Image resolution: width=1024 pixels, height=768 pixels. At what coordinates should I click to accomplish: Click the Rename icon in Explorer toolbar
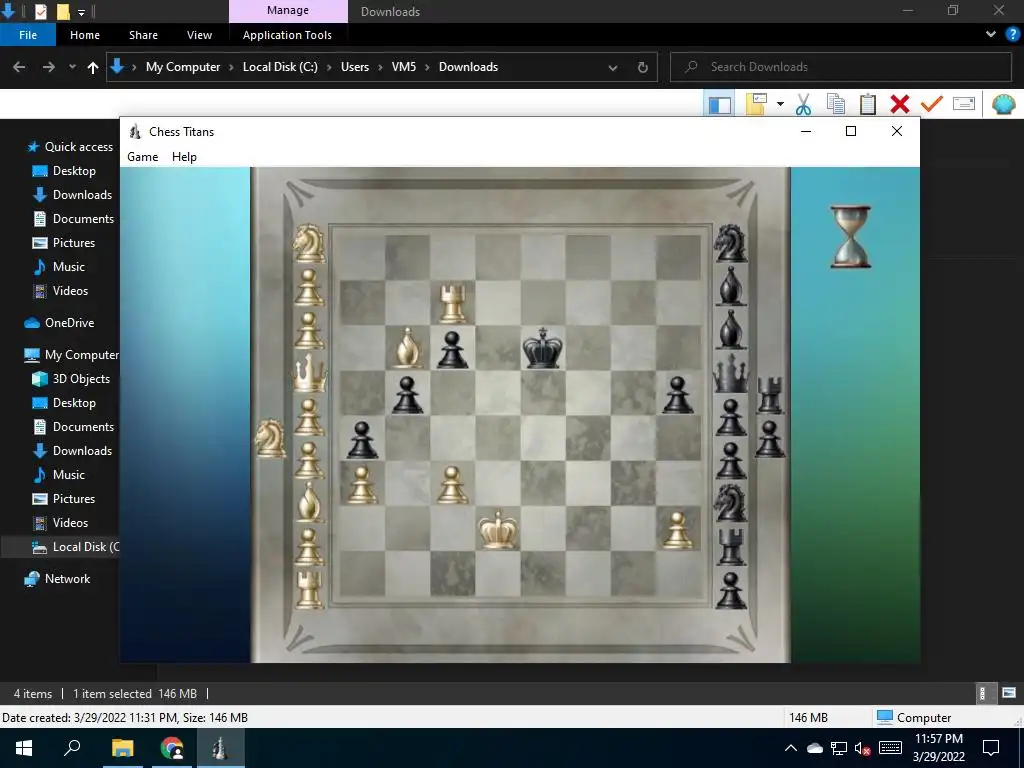(964, 104)
